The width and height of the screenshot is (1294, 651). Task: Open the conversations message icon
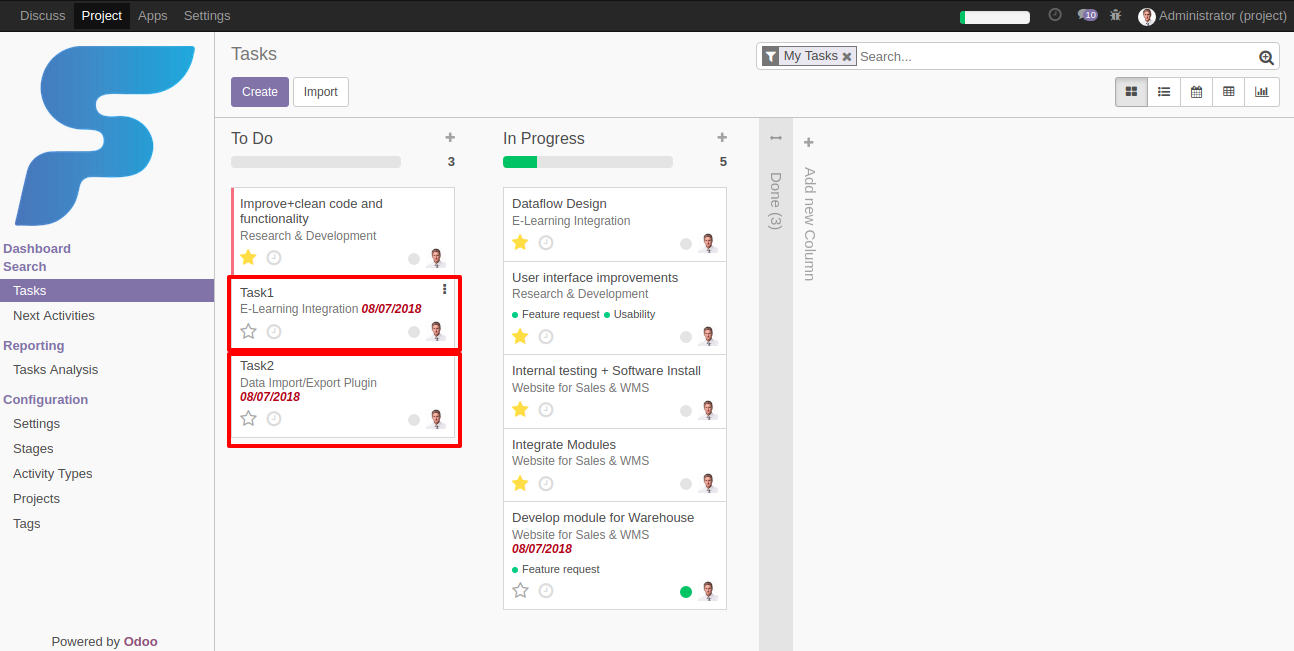click(1086, 16)
